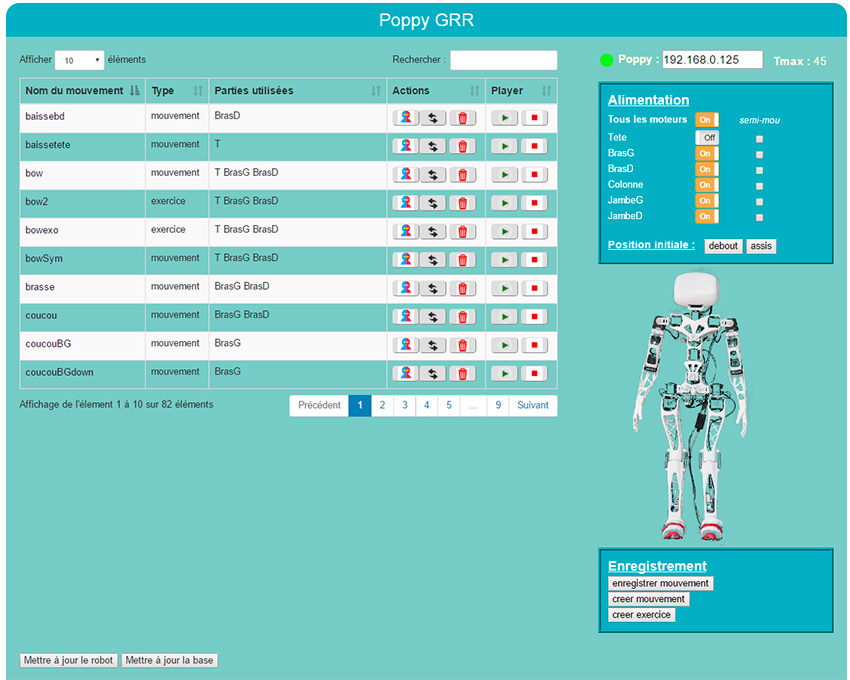Toggle the BrasG motor switch
The image size is (850, 680).
point(707,153)
